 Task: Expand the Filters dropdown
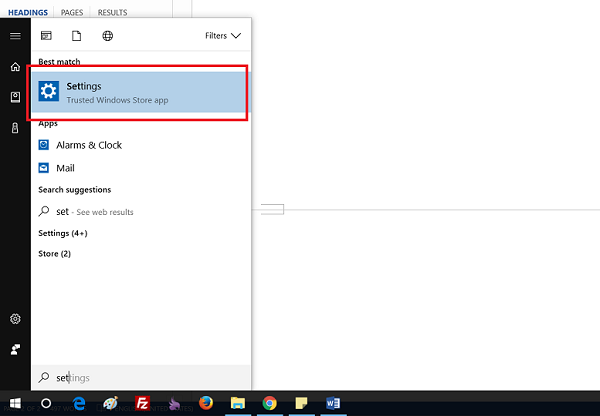point(222,36)
